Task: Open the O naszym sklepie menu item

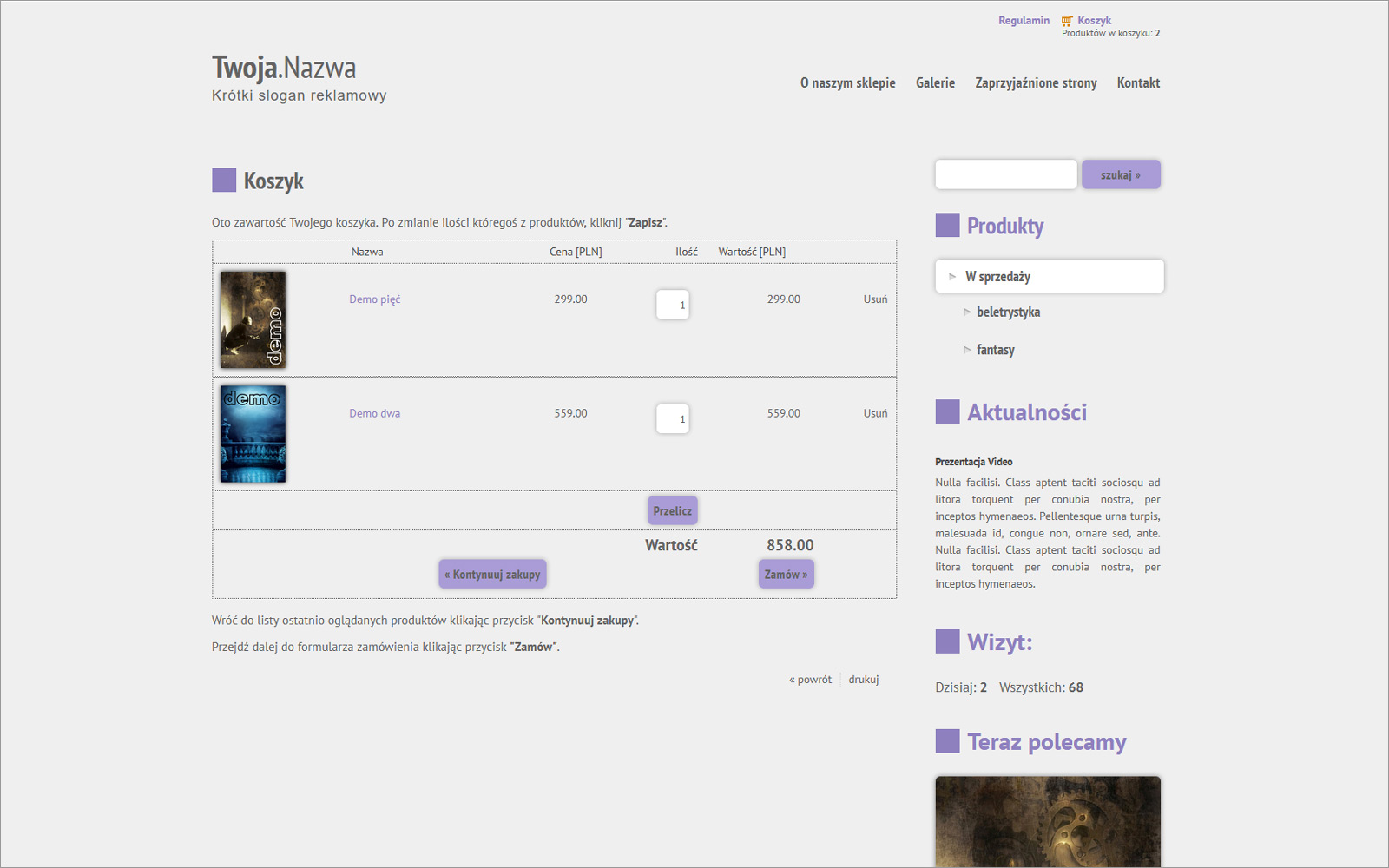Action: [847, 83]
